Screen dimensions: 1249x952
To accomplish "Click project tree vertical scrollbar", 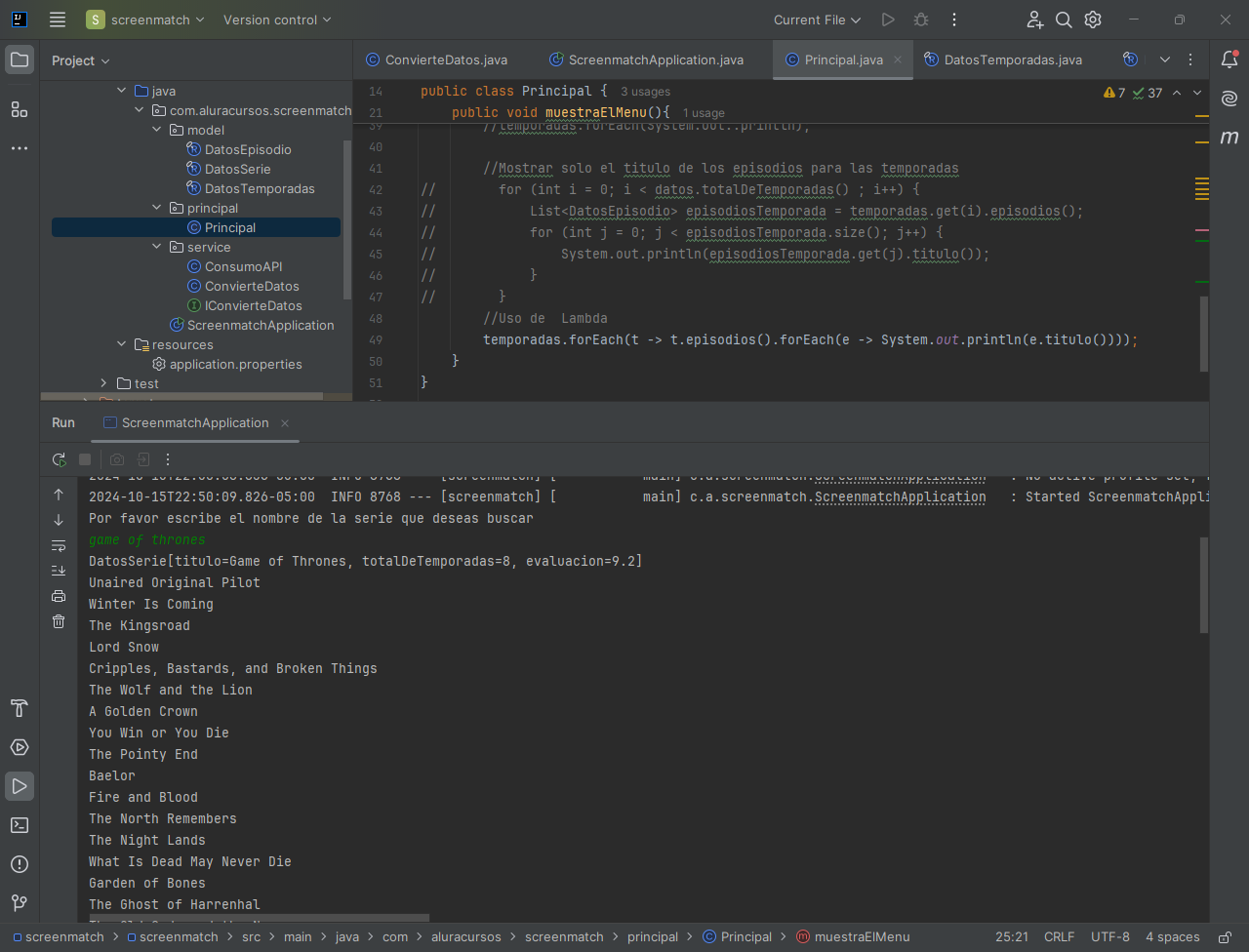I will coord(347,219).
